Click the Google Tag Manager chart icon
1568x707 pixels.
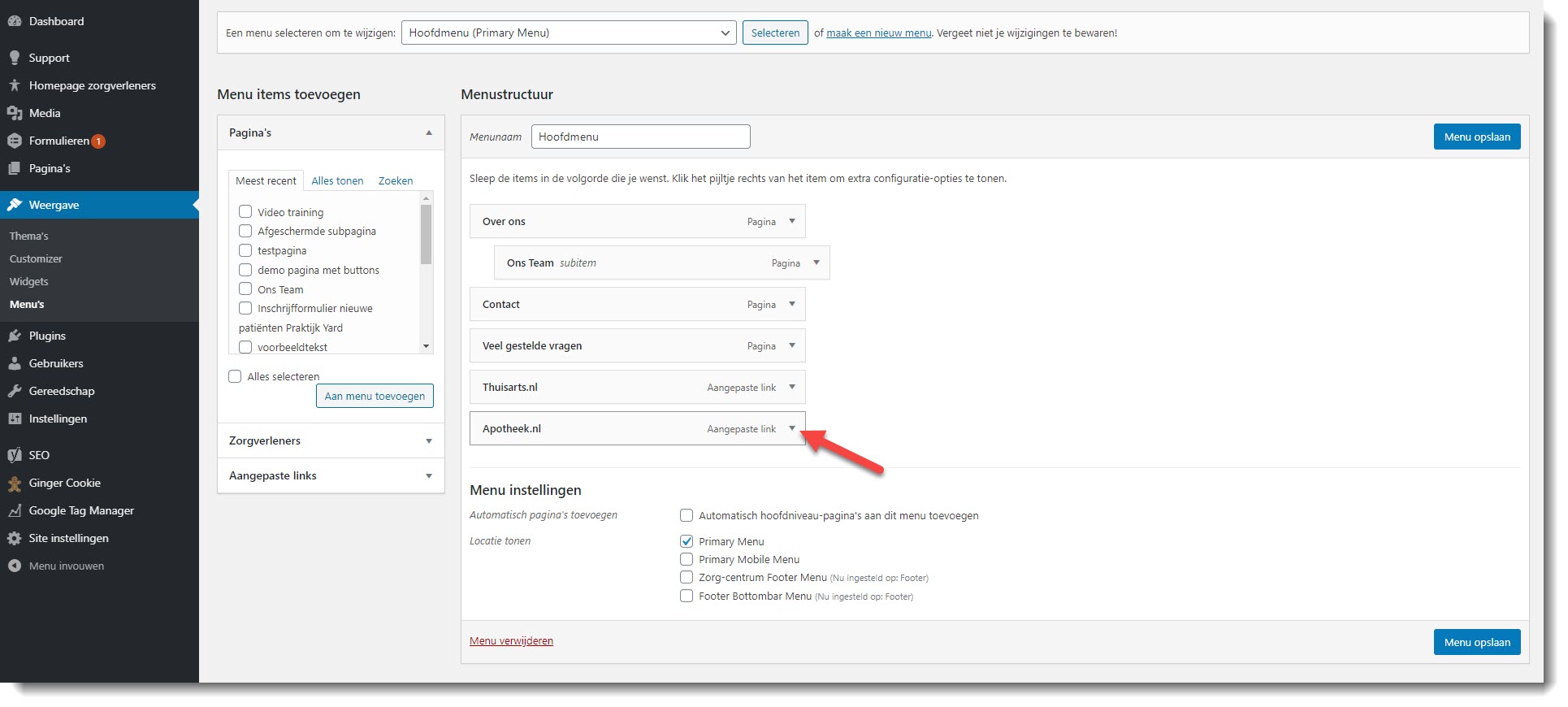[15, 510]
